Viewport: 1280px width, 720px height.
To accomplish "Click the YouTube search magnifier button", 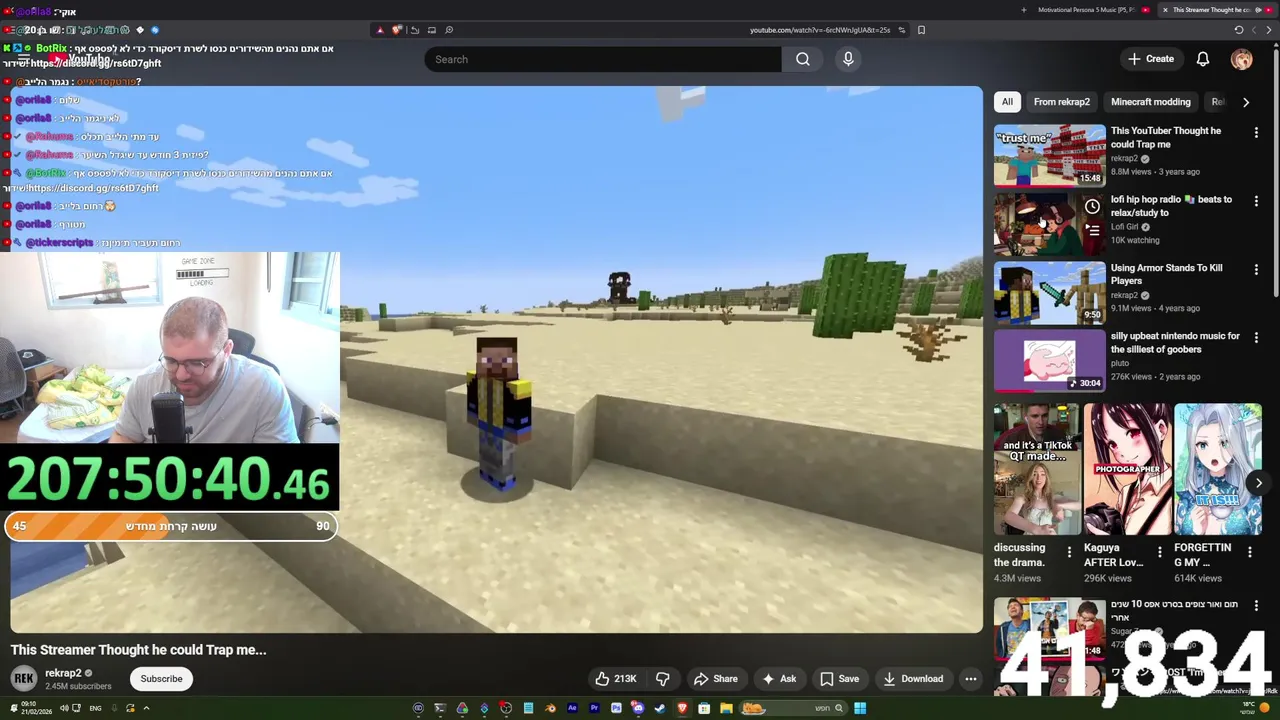I will 802,59.
